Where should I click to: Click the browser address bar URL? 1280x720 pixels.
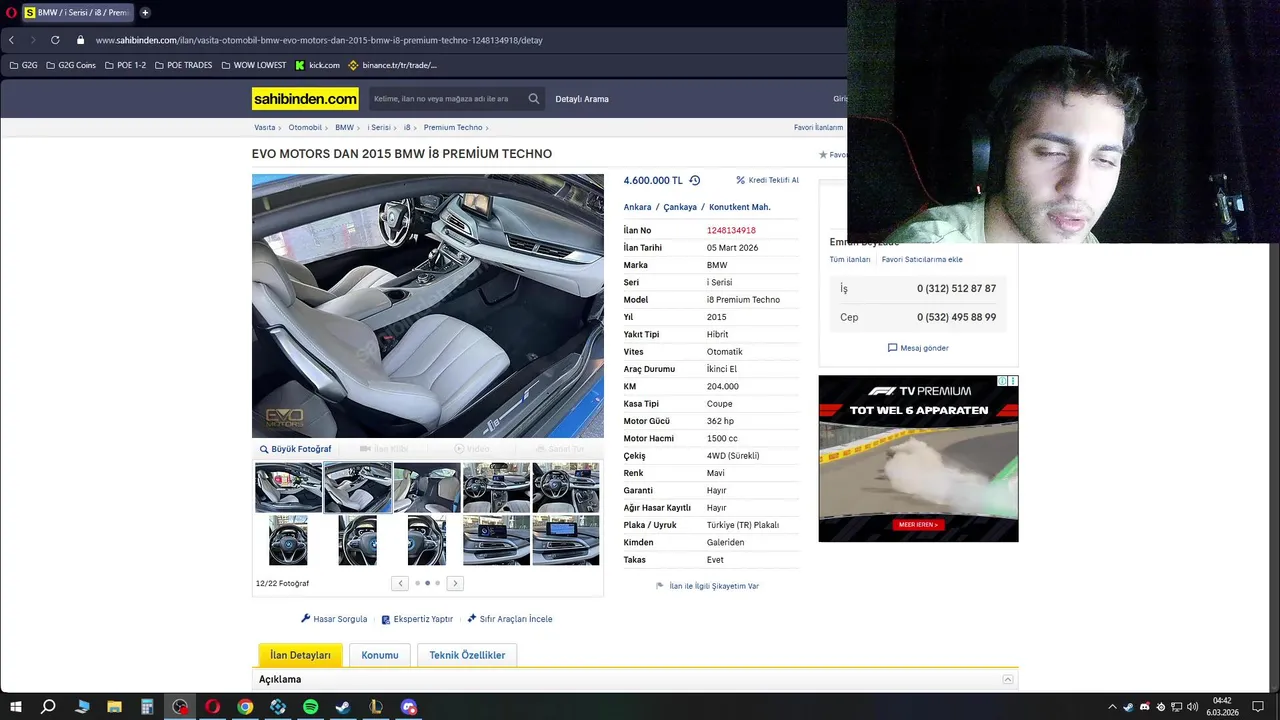pos(319,40)
